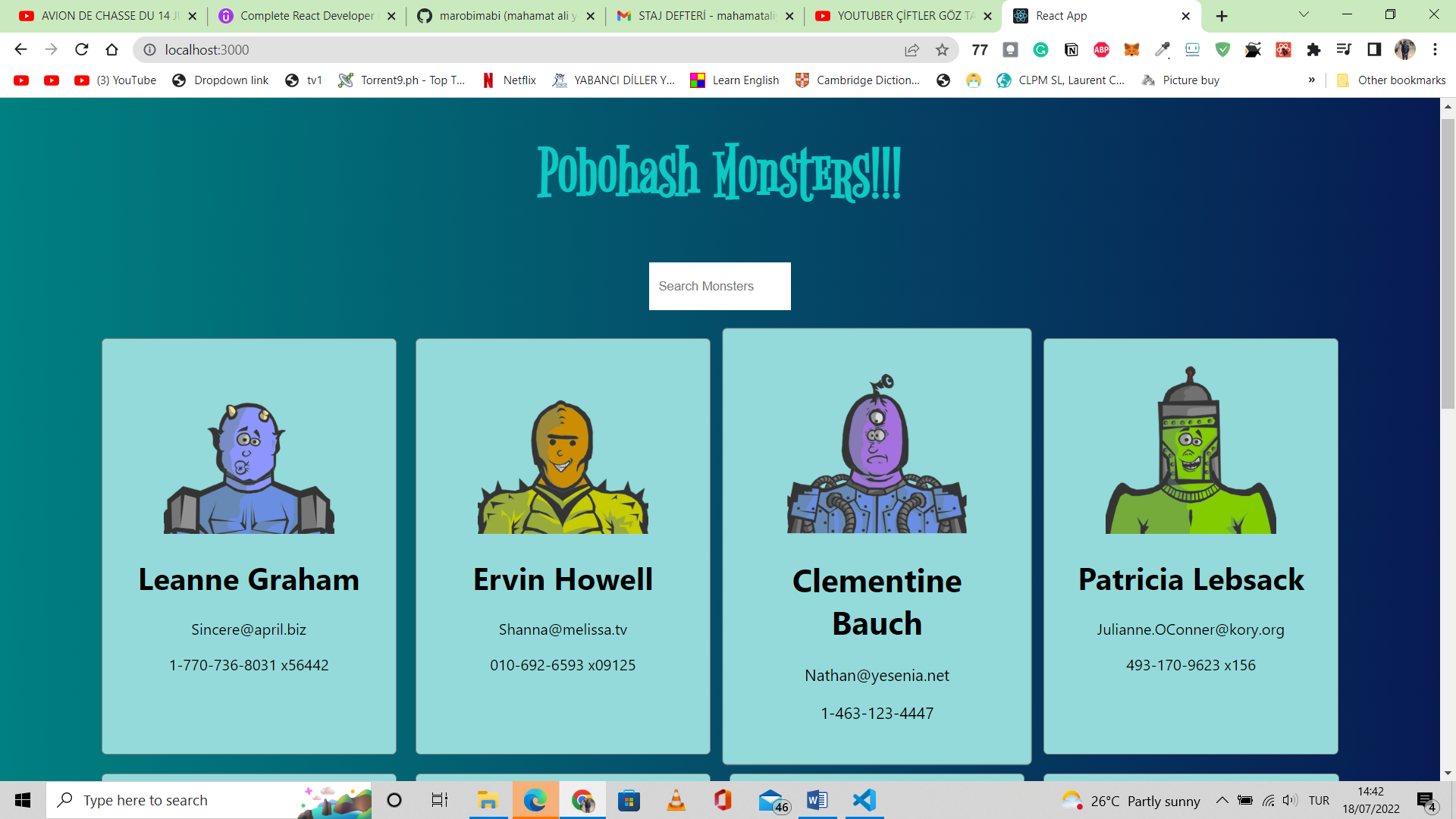The image size is (1456, 819).
Task: Expand the Other bookmarks folder
Action: point(1390,80)
